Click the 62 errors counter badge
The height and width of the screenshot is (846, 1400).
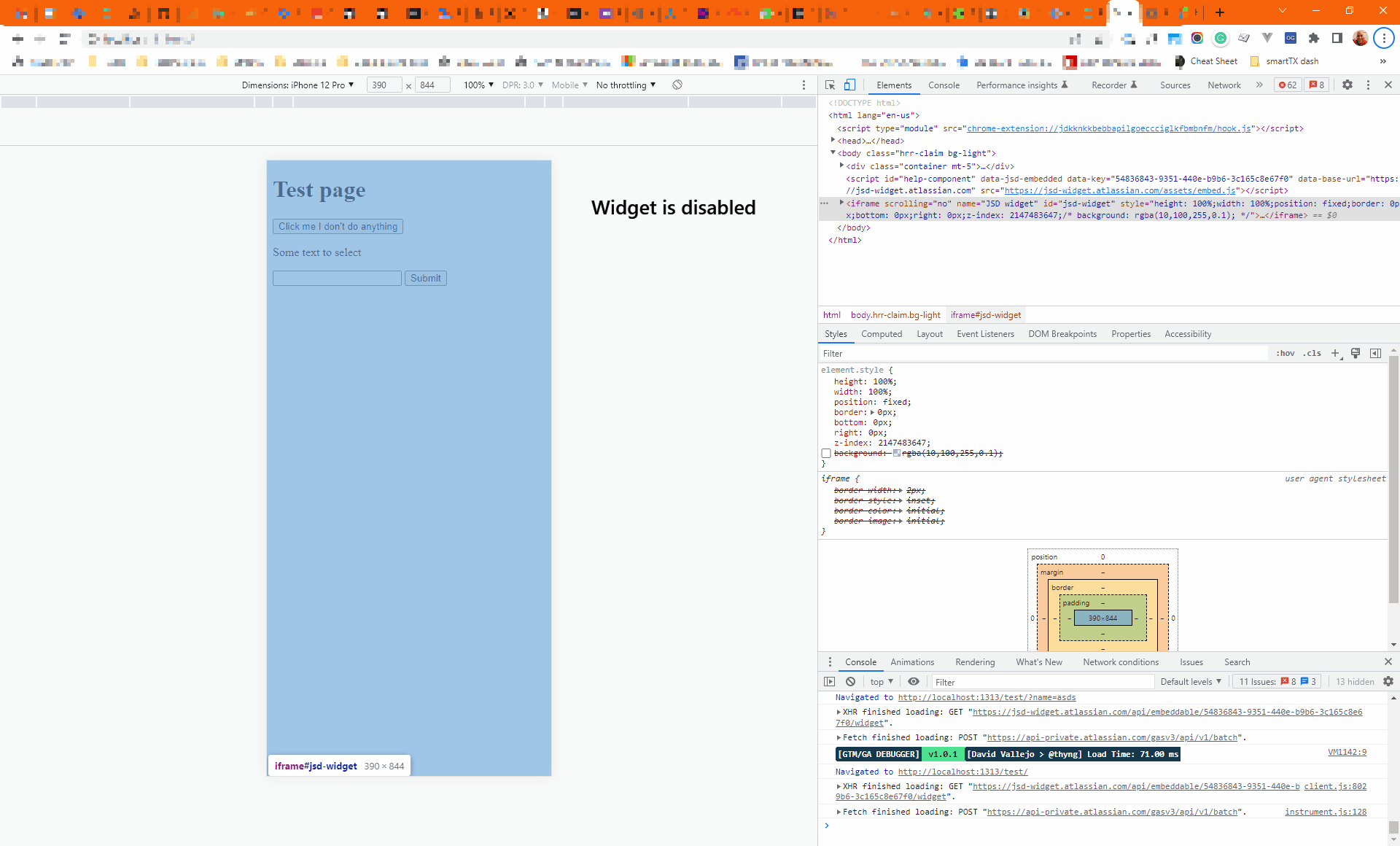1288,85
